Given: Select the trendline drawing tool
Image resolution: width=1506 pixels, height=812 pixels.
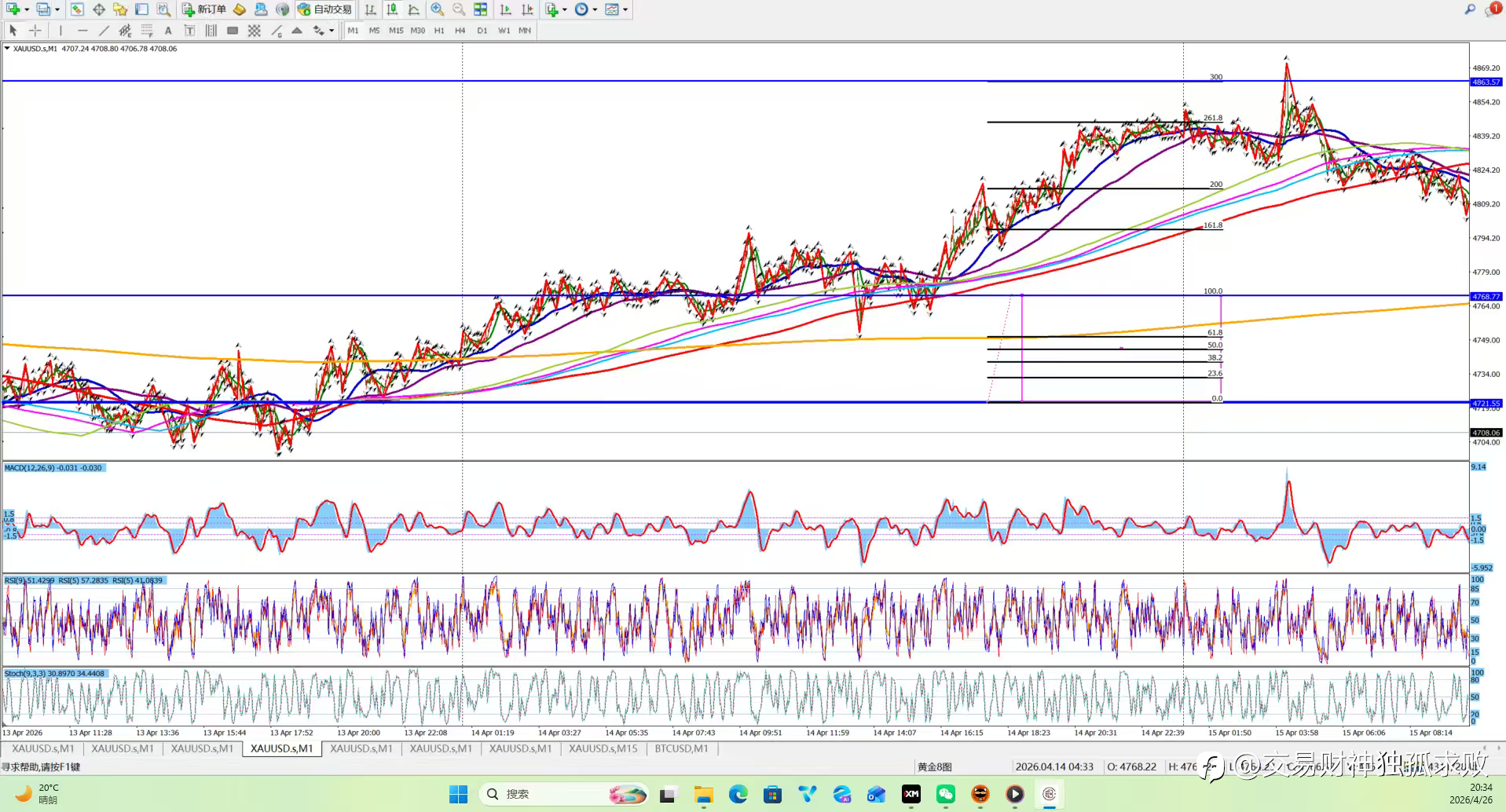Looking at the screenshot, I should [104, 31].
